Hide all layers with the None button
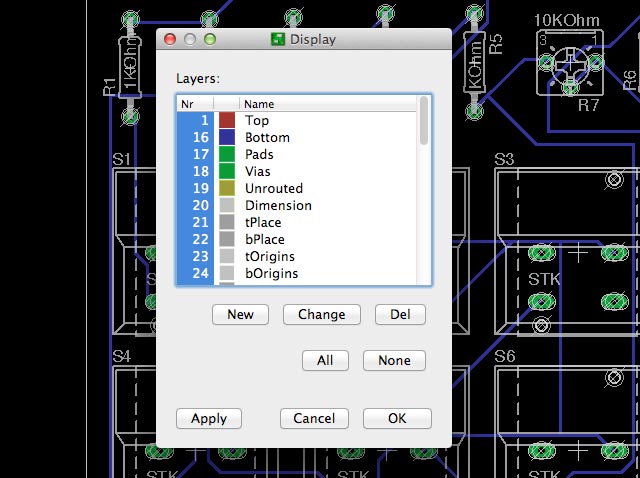Image resolution: width=640 pixels, height=478 pixels. pos(394,360)
